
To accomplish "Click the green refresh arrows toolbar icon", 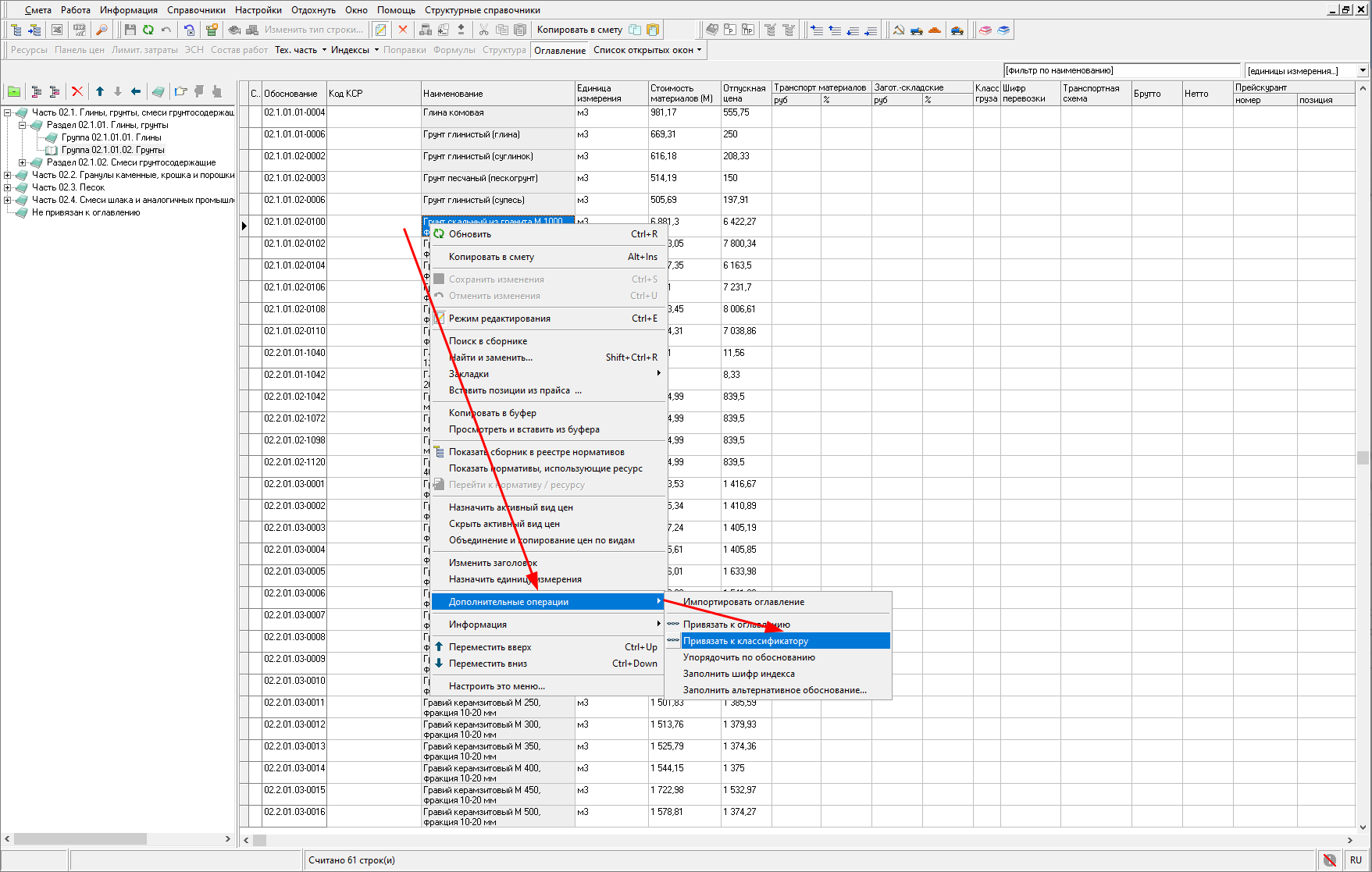I will 148,30.
